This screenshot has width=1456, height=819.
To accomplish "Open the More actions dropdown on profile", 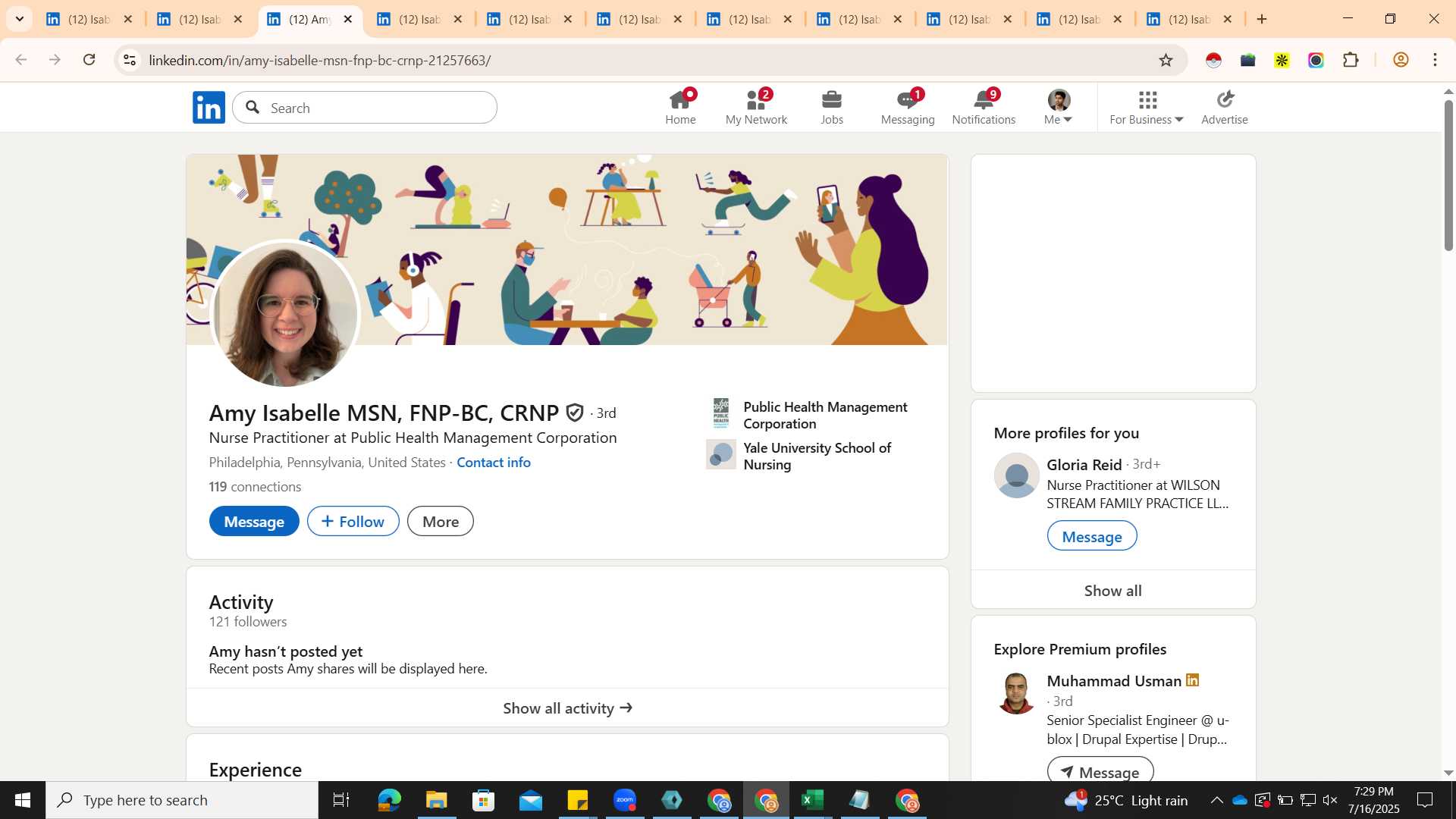I will (x=441, y=521).
